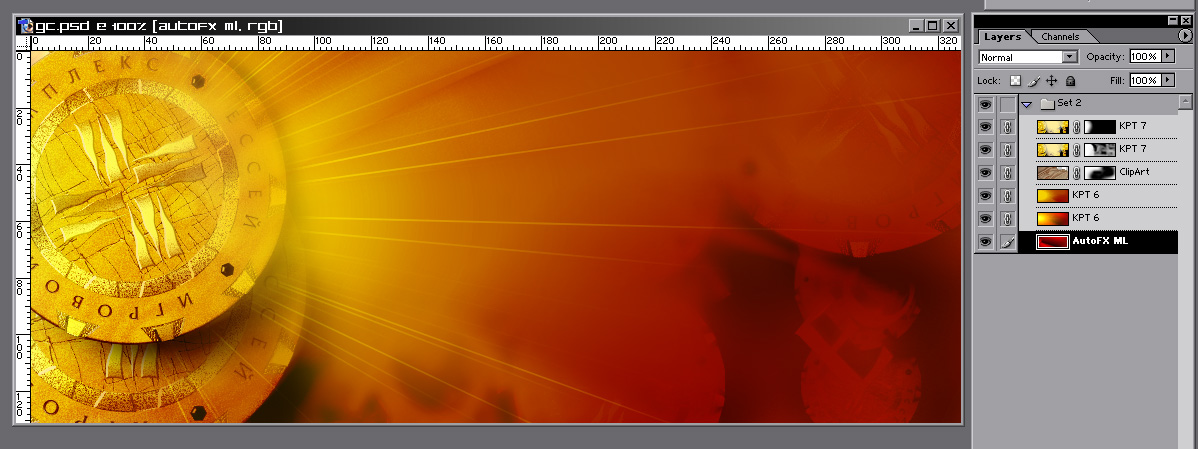This screenshot has height=449, width=1198.
Task: Unlink the ClipArt layer using its chain box
Action: point(1008,173)
